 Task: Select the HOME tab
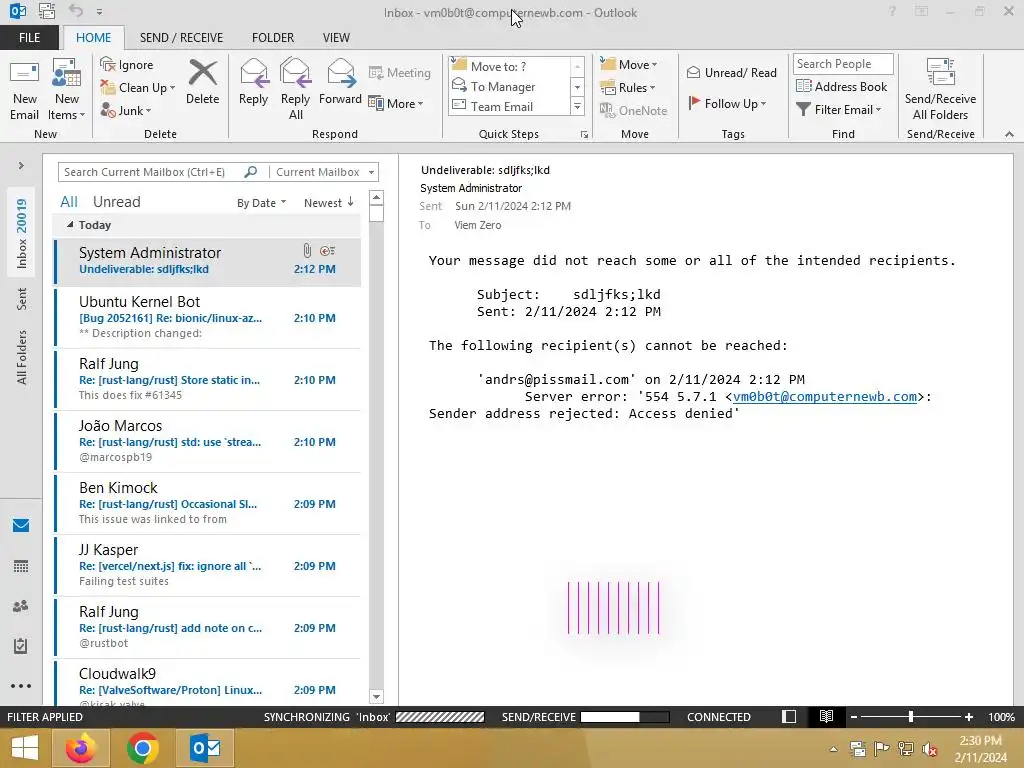(93, 37)
